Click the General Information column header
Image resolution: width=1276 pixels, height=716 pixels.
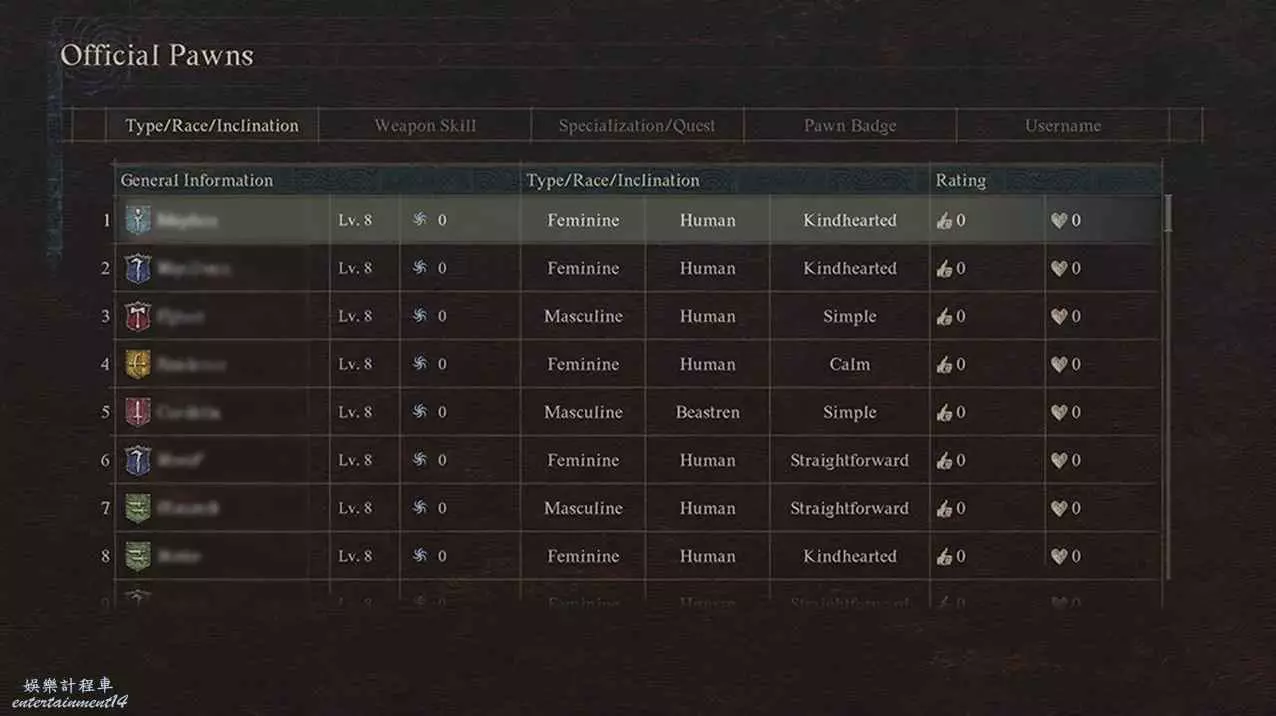197,181
